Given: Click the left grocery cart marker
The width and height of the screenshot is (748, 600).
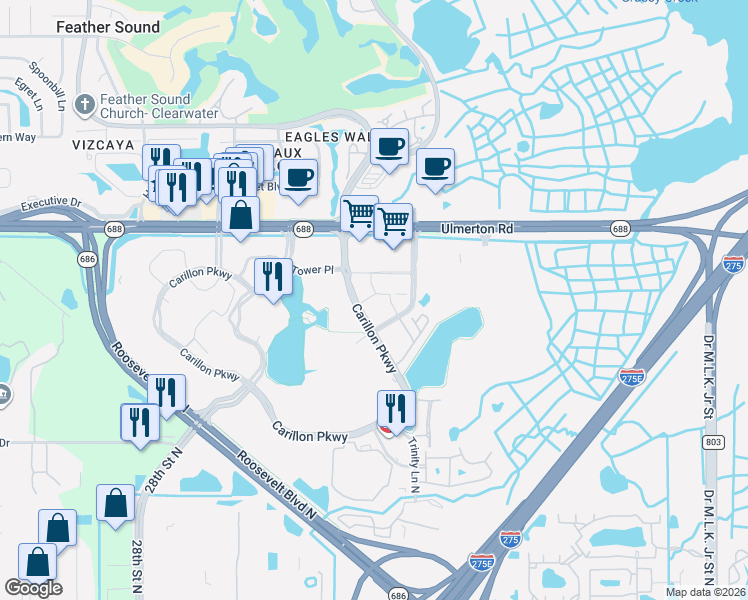Looking at the screenshot, I should click(359, 214).
